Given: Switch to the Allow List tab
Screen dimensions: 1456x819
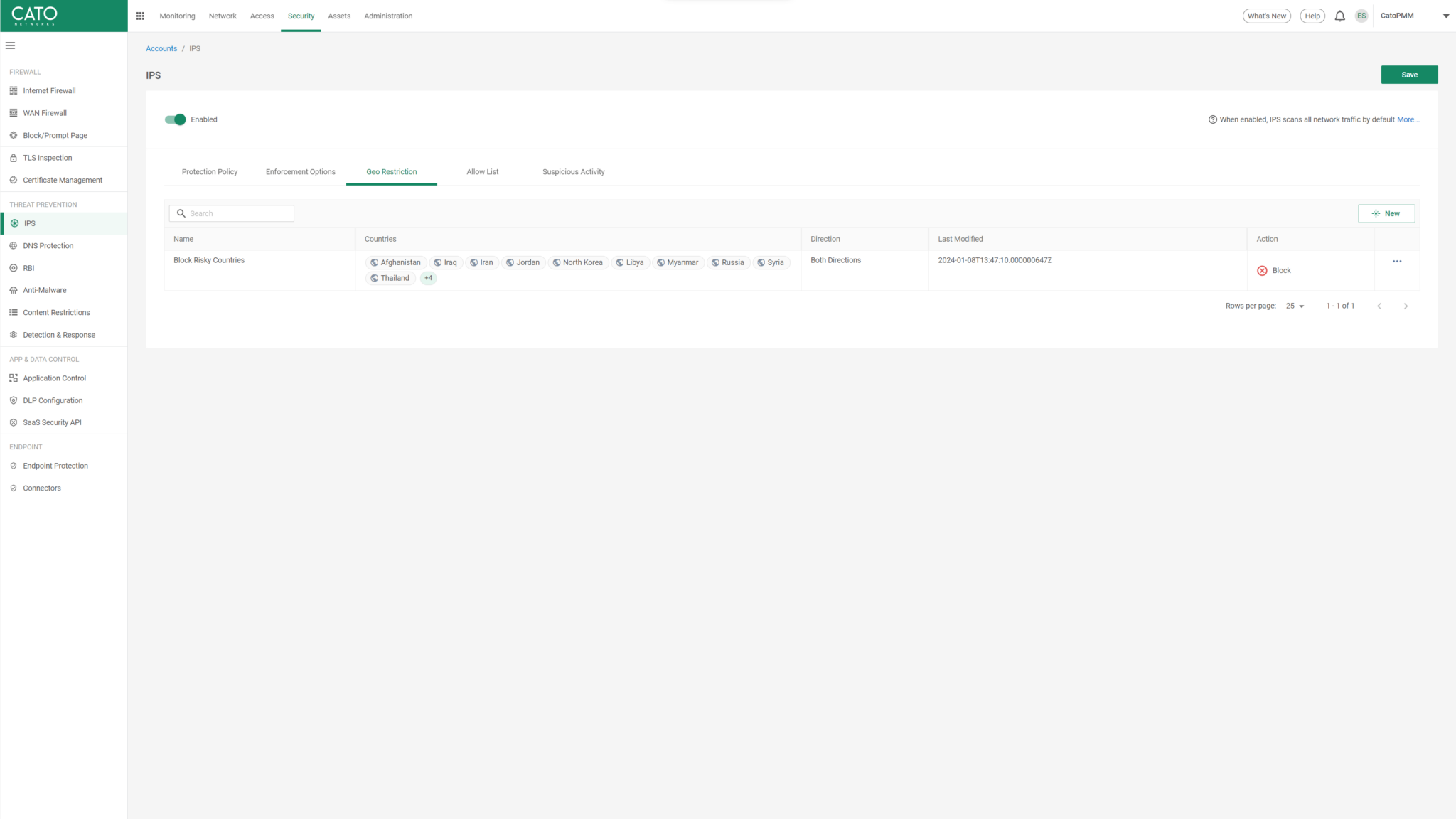Looking at the screenshot, I should (482, 172).
